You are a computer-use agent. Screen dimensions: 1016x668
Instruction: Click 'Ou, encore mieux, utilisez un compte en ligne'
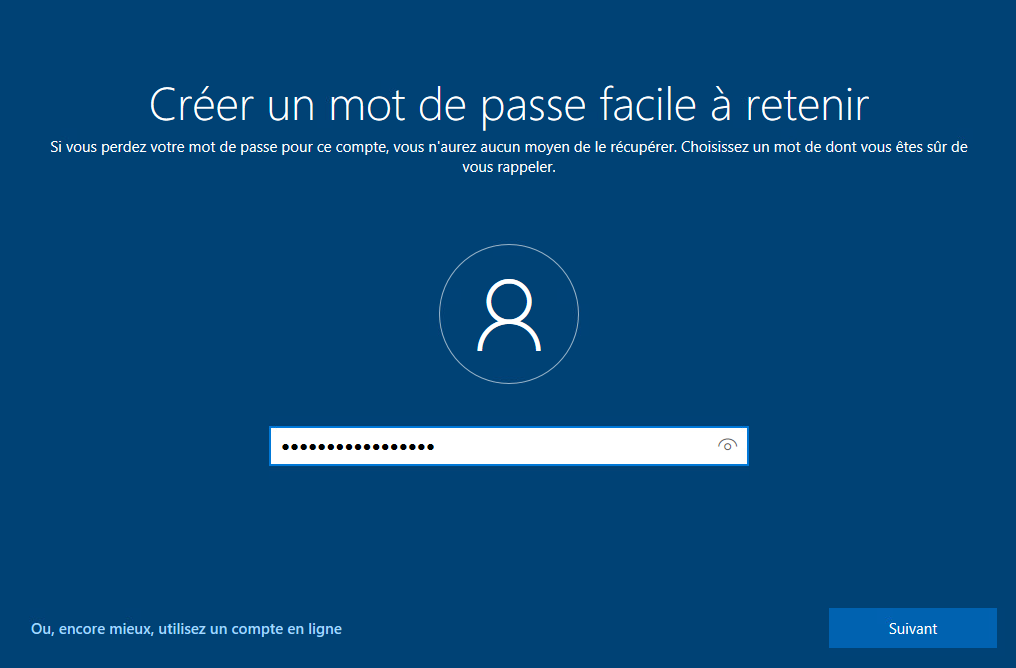point(186,629)
